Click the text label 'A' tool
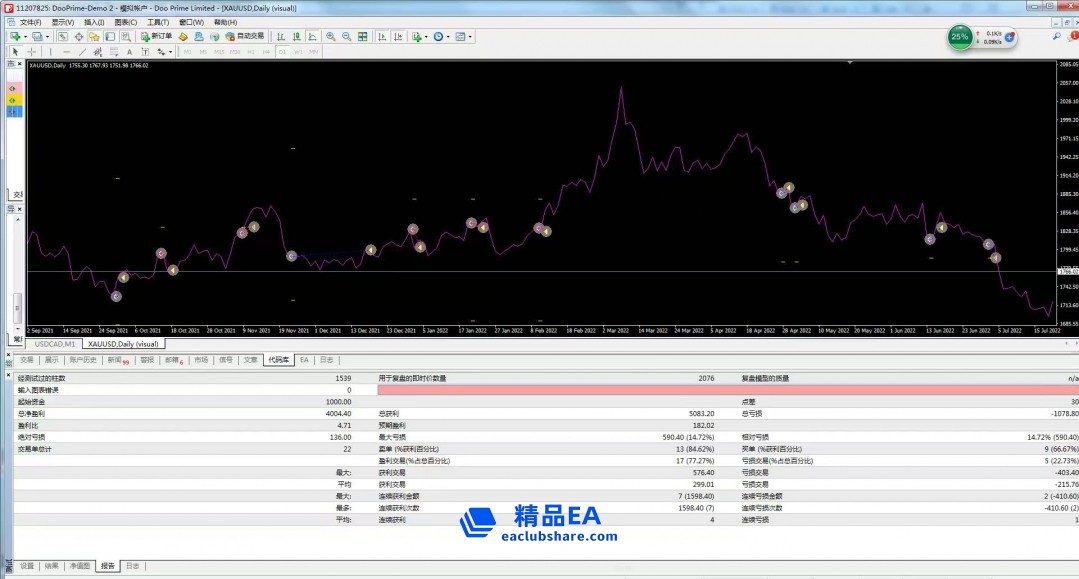 coord(129,51)
